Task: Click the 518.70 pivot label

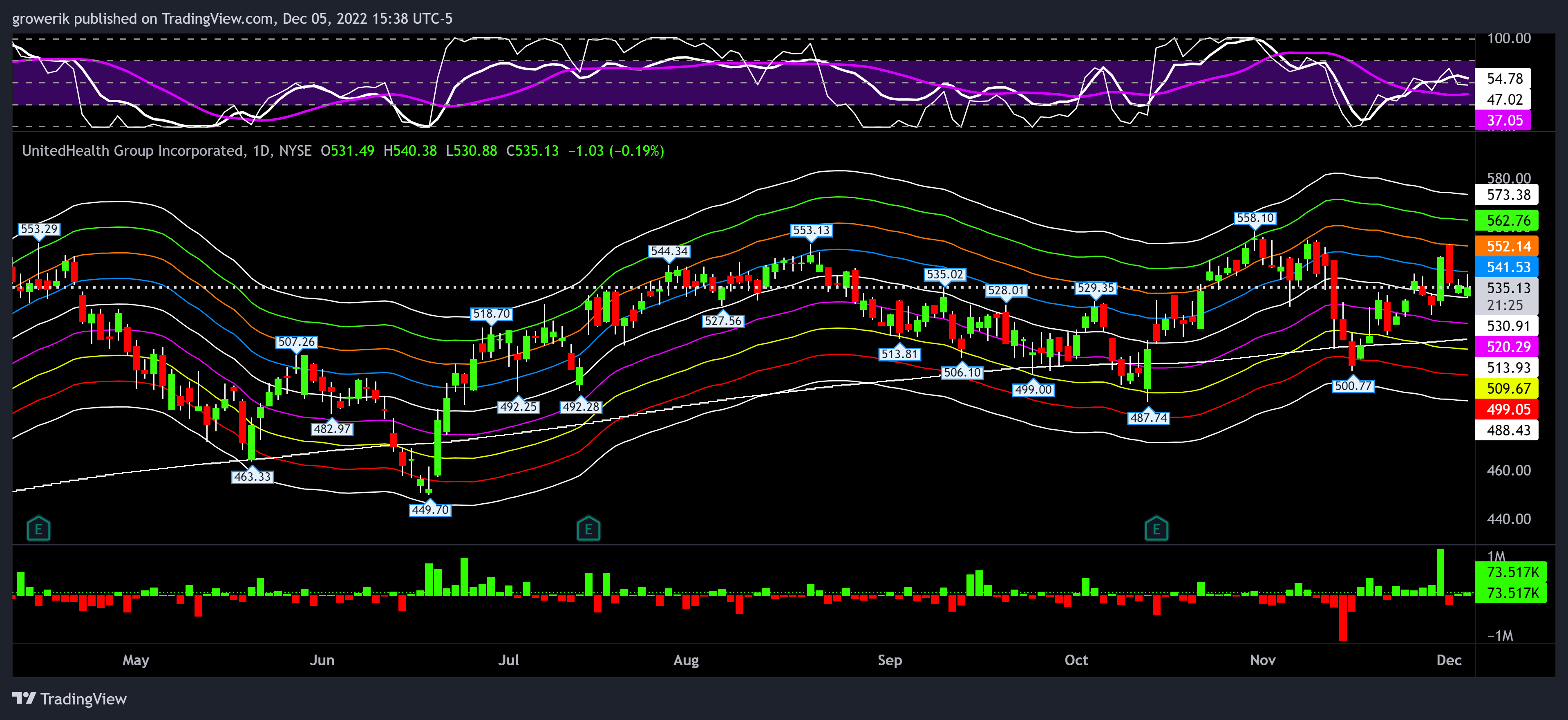Action: pyautogui.click(x=491, y=314)
